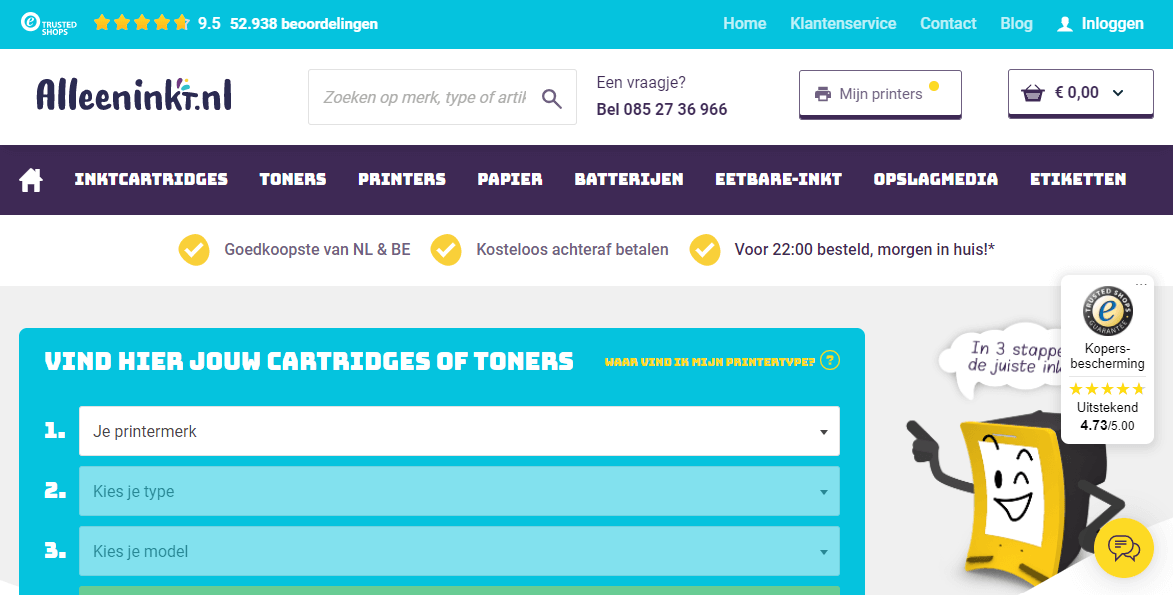Open the Eetbare-inkt menu
This screenshot has width=1173, height=595.
coord(779,180)
